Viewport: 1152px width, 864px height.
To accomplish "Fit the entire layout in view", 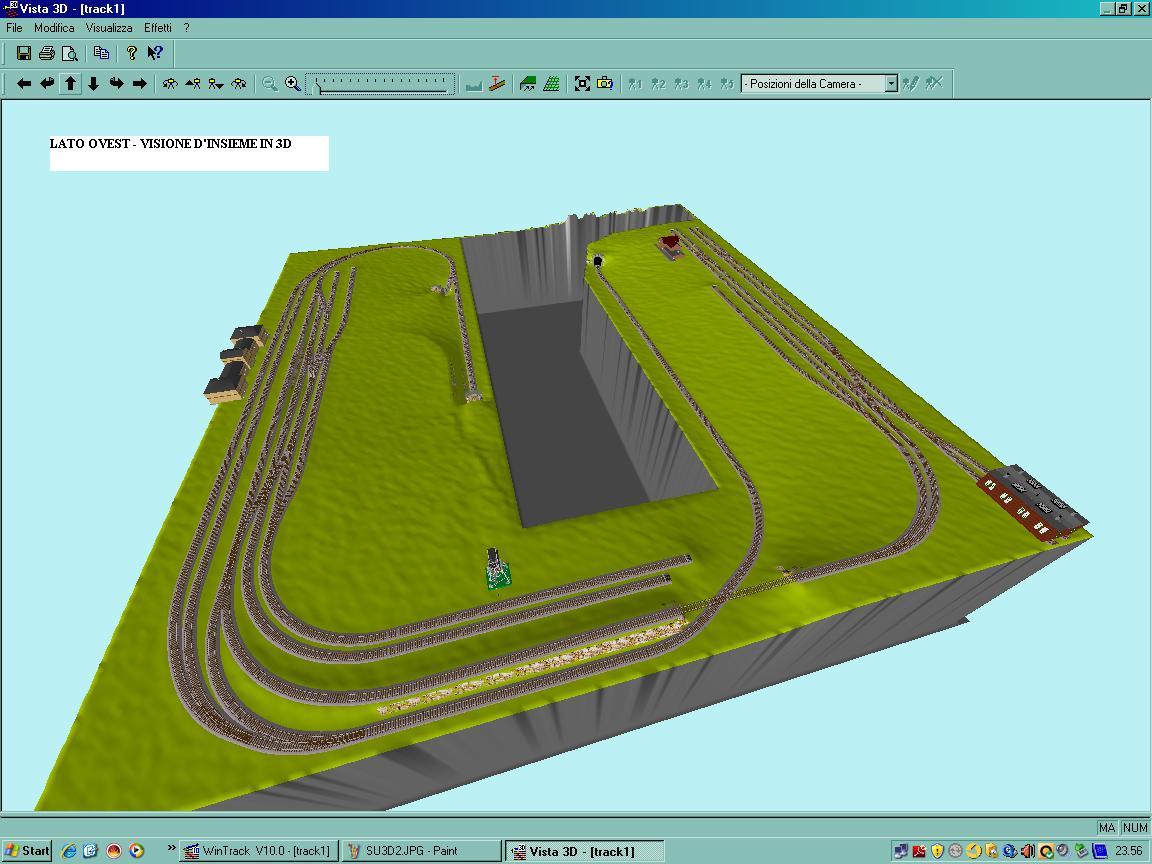I will (x=582, y=84).
